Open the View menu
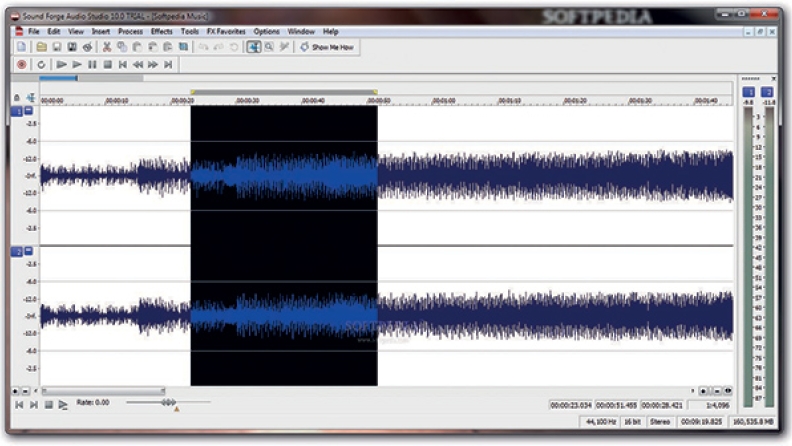Screen dimensions: 792x446 76,31
